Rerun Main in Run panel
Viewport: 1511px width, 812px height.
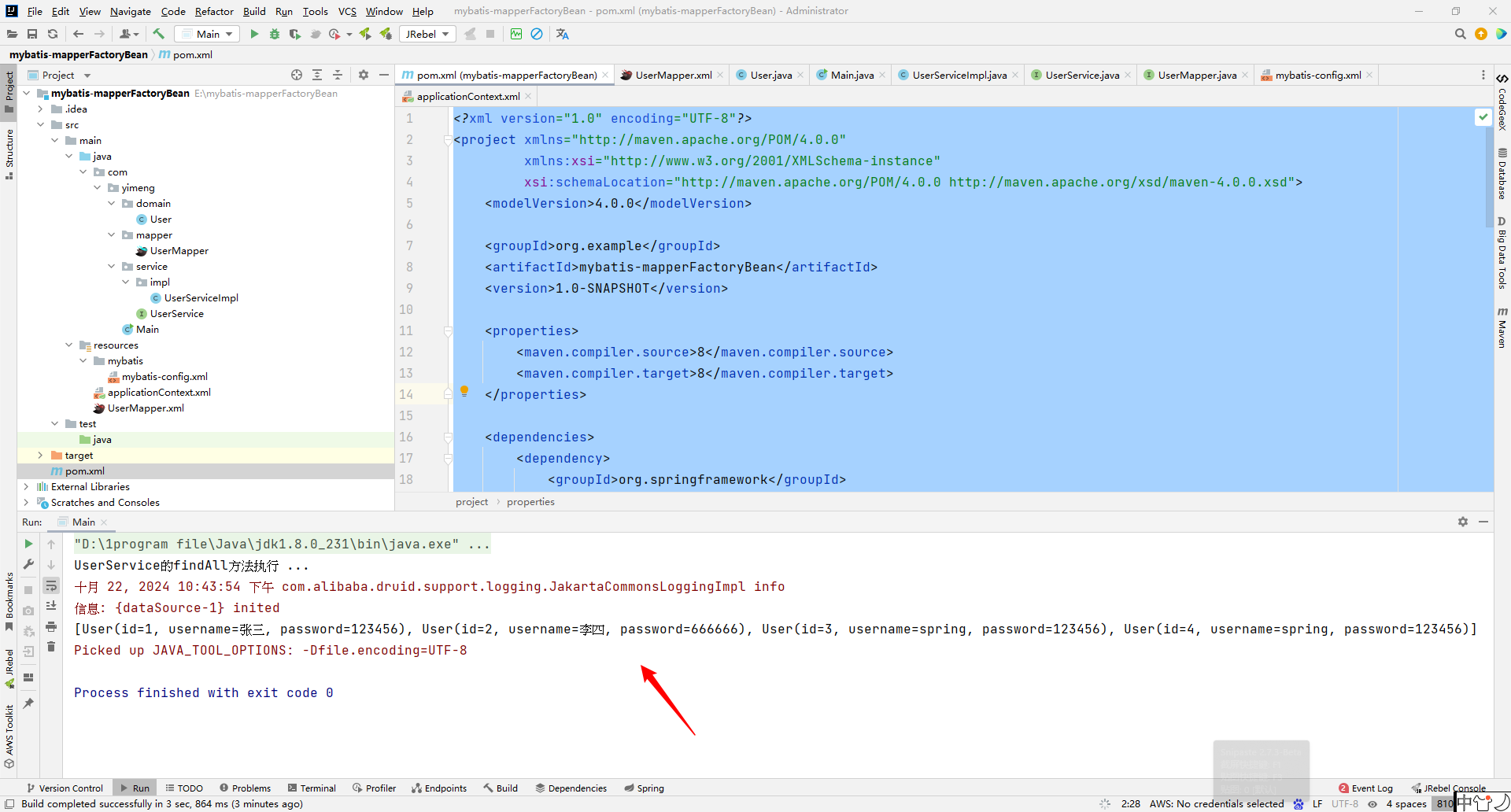pos(28,544)
